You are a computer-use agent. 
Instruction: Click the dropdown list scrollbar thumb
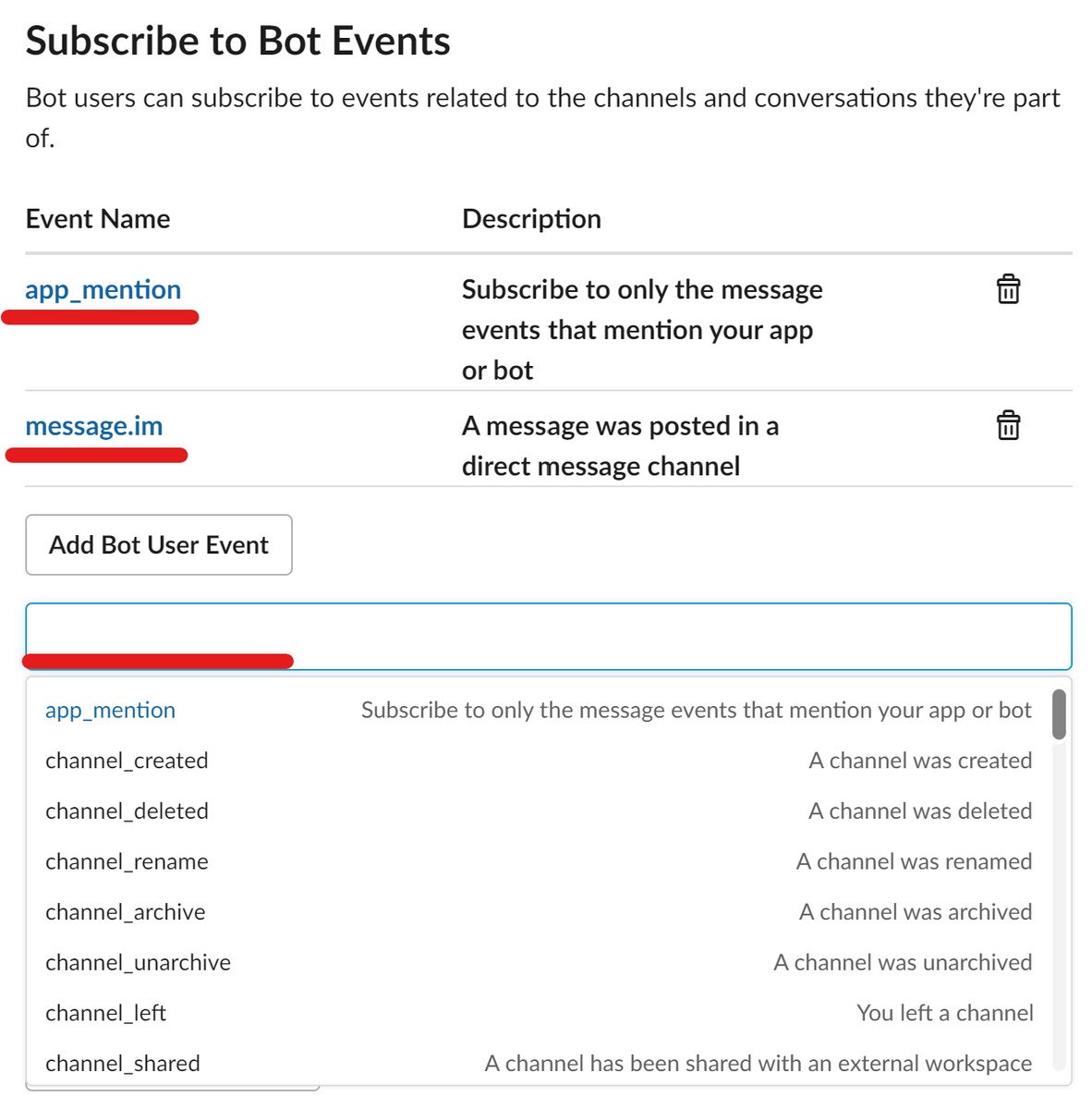click(1059, 714)
